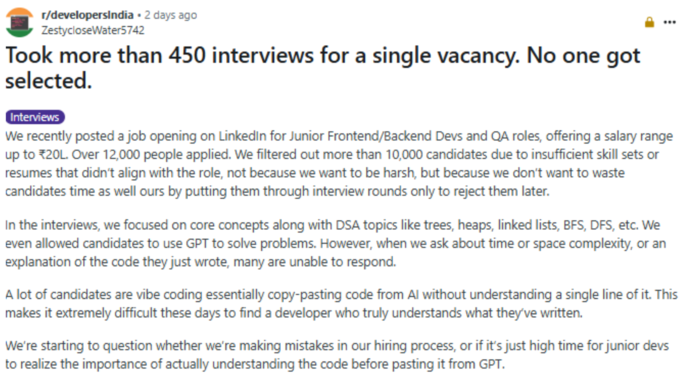Filter posts by the Interviews flair
This screenshot has height=383, width=680.
(35, 117)
